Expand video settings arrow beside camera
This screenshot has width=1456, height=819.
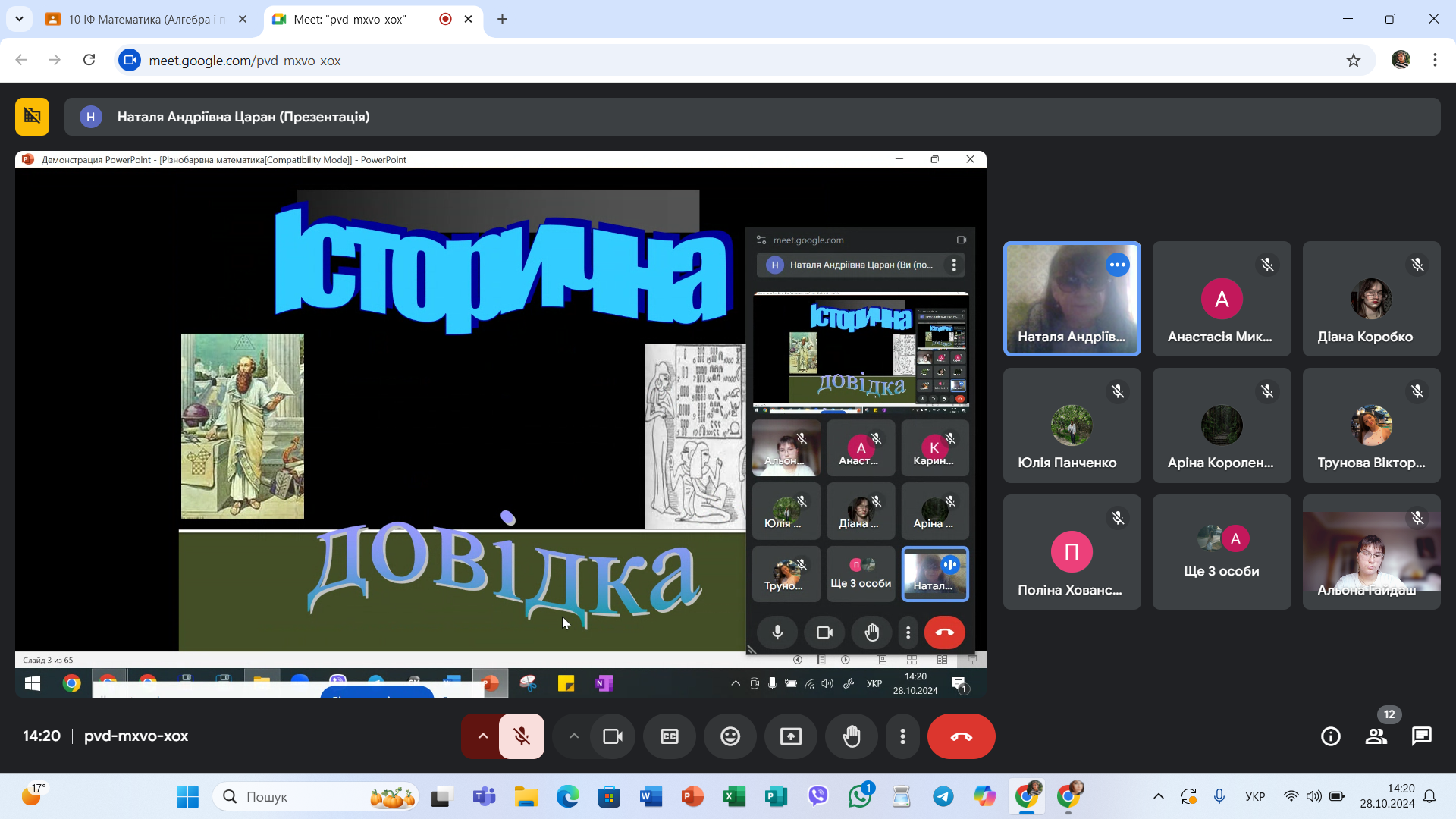pos(574,736)
